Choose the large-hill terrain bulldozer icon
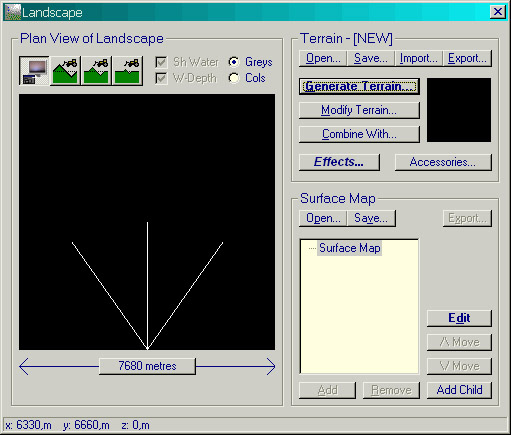Viewport: 511px width, 435px height. click(65, 71)
